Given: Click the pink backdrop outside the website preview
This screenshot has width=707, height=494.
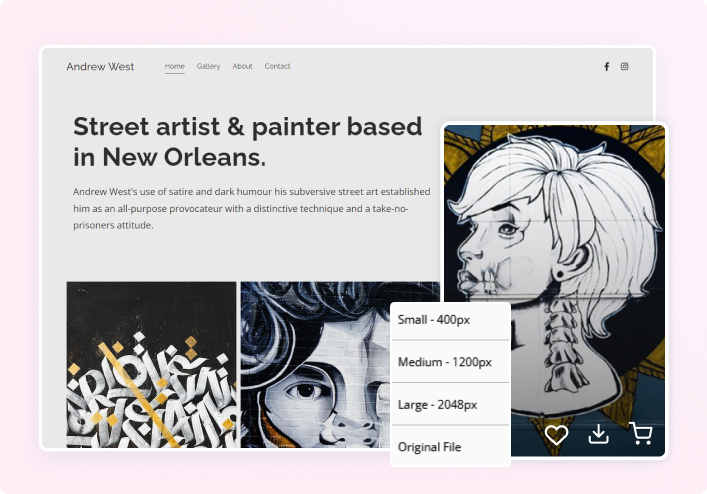Looking at the screenshot, I should point(20,250).
